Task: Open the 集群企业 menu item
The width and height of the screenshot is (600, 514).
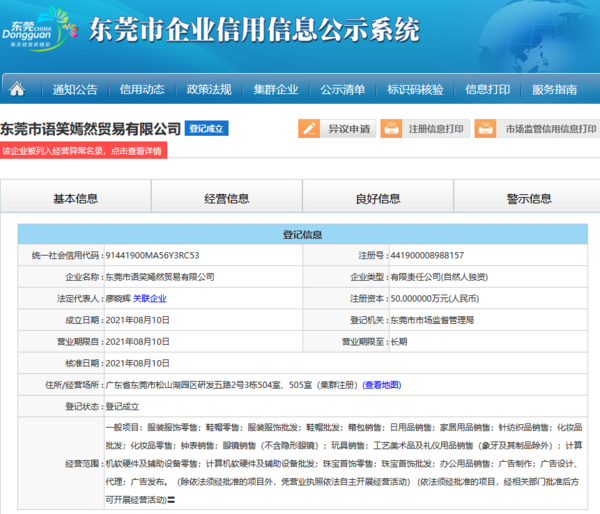Action: point(276,90)
